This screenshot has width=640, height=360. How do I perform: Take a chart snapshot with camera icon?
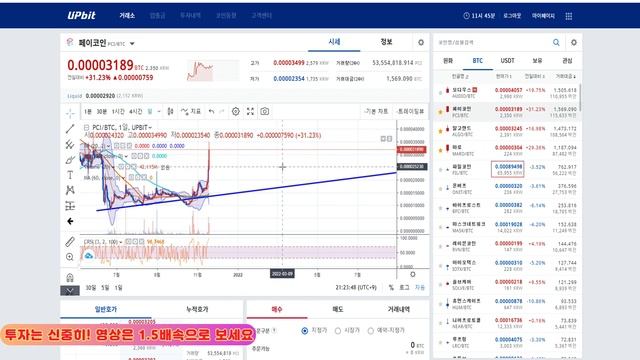pyautogui.click(x=265, y=111)
